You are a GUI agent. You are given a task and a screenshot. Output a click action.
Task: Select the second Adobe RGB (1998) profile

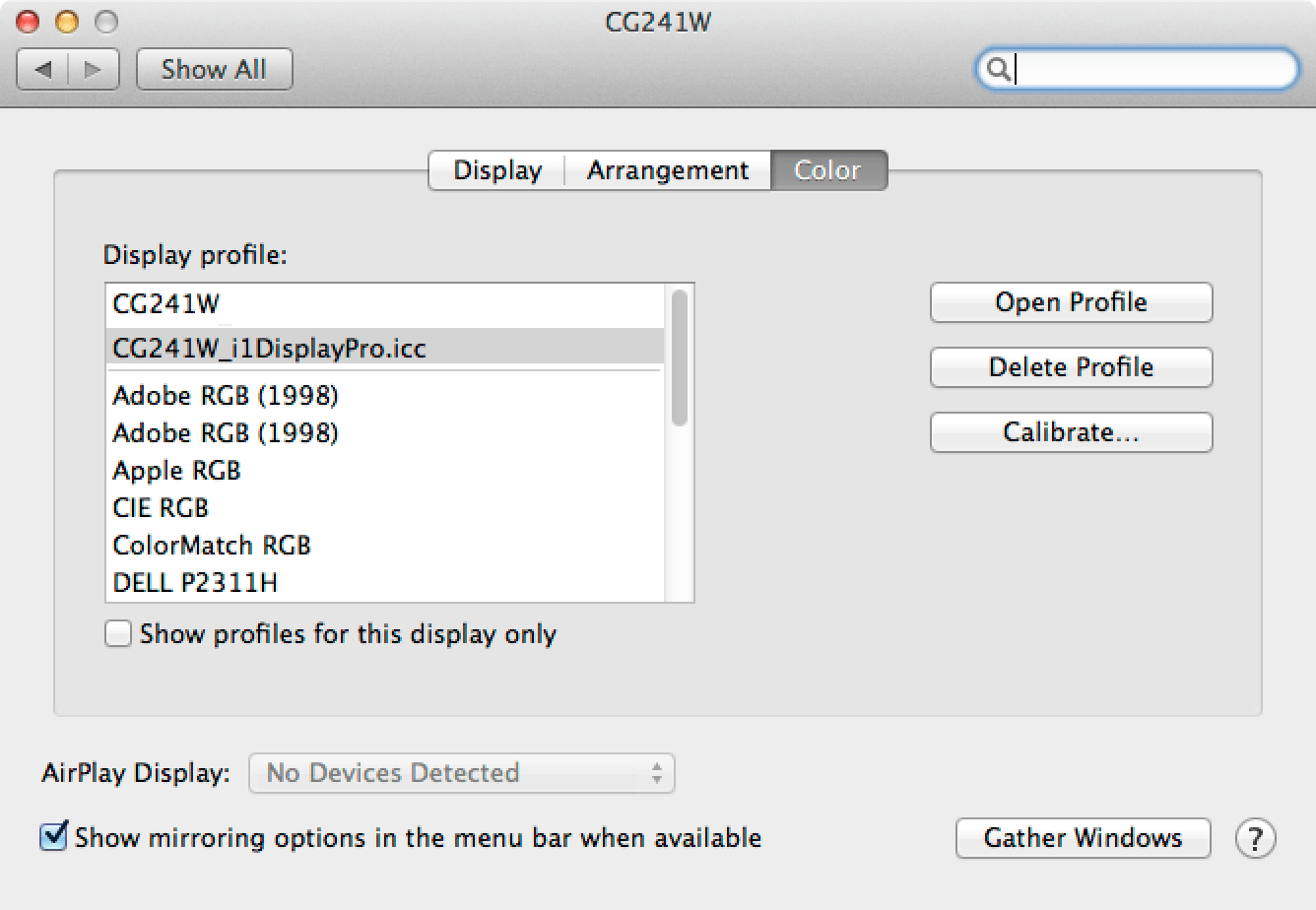pos(386,433)
